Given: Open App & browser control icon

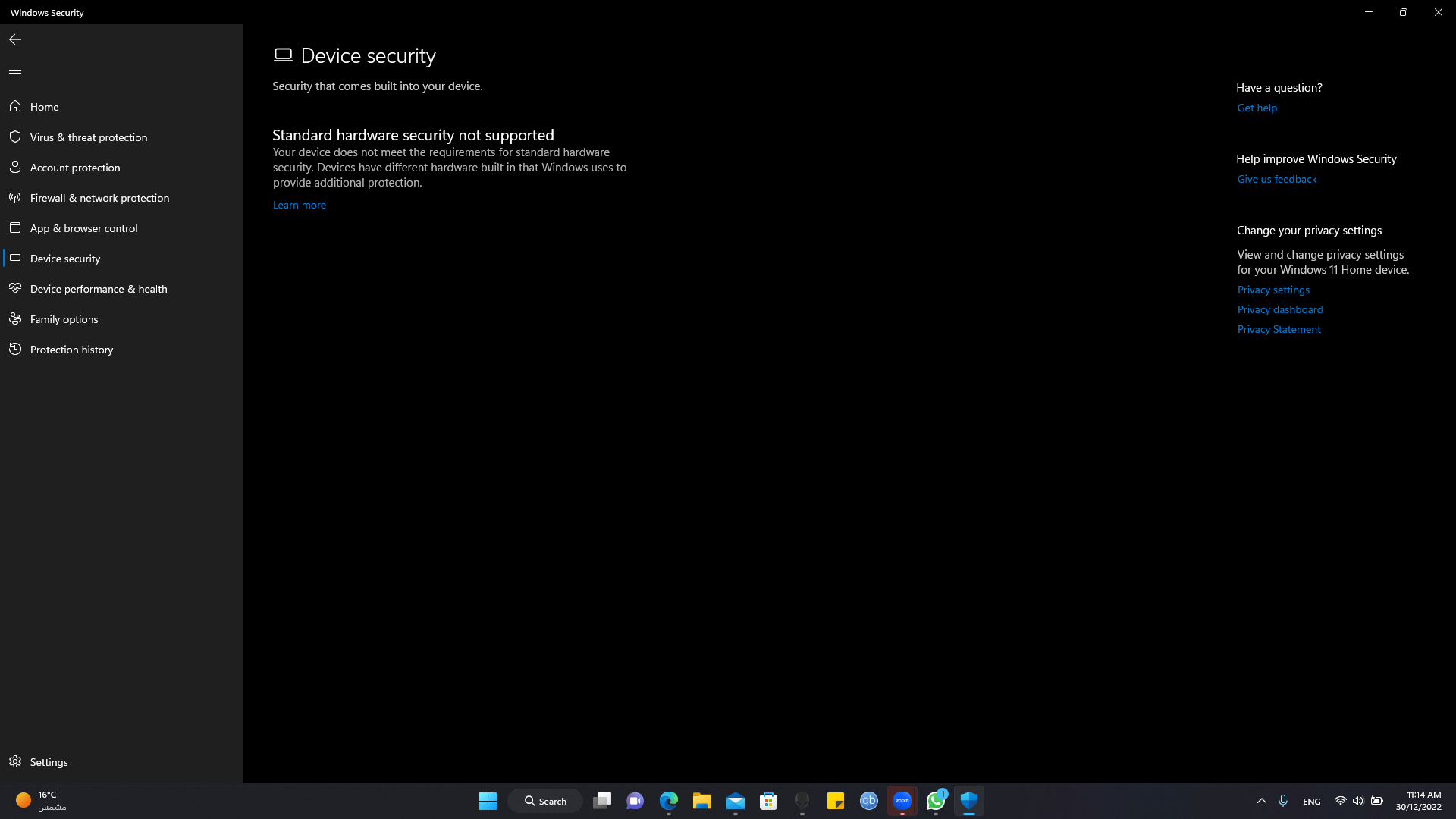Looking at the screenshot, I should pyautogui.click(x=15, y=227).
